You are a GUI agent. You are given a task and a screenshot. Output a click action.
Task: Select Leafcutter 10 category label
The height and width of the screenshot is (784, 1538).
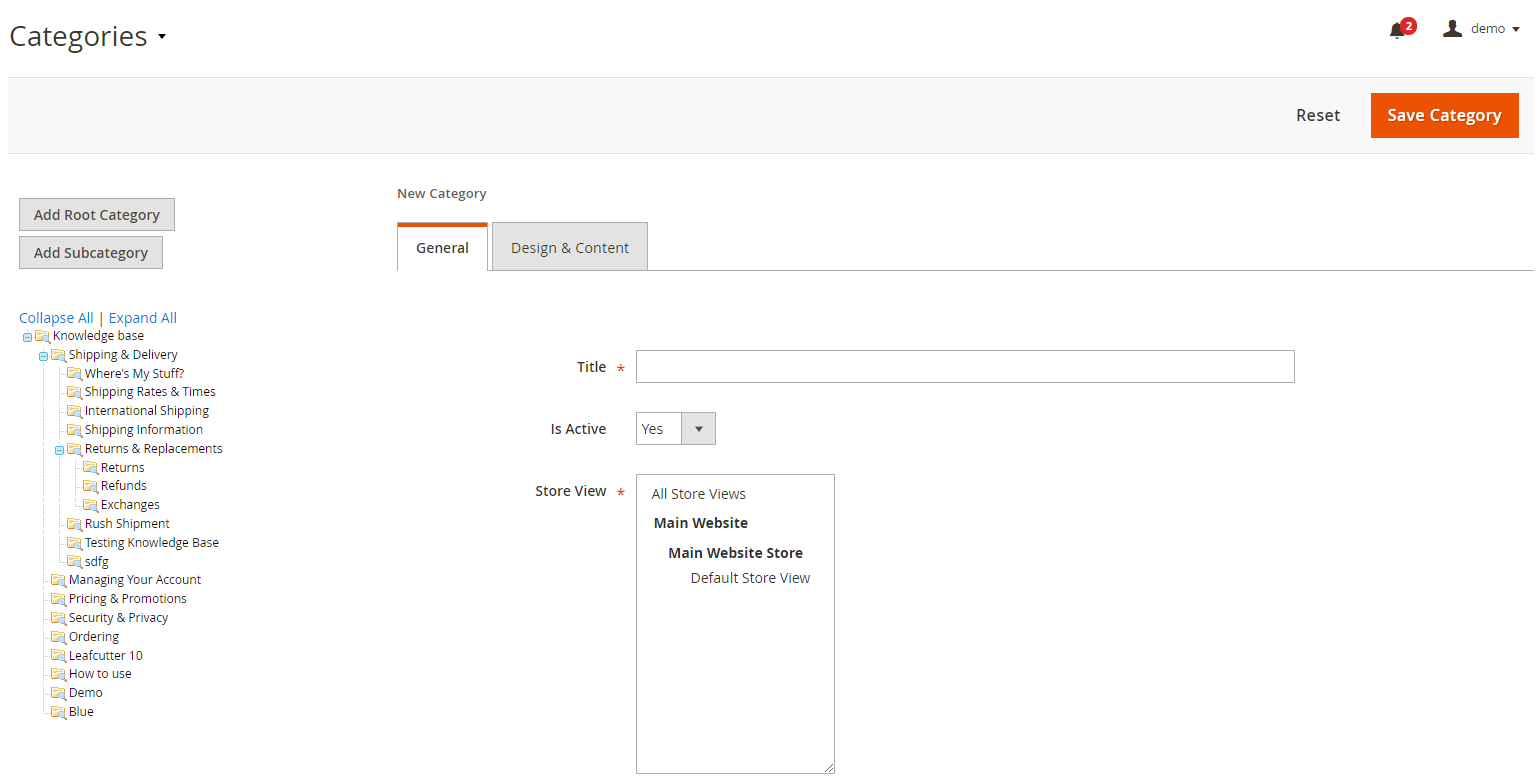coord(106,656)
